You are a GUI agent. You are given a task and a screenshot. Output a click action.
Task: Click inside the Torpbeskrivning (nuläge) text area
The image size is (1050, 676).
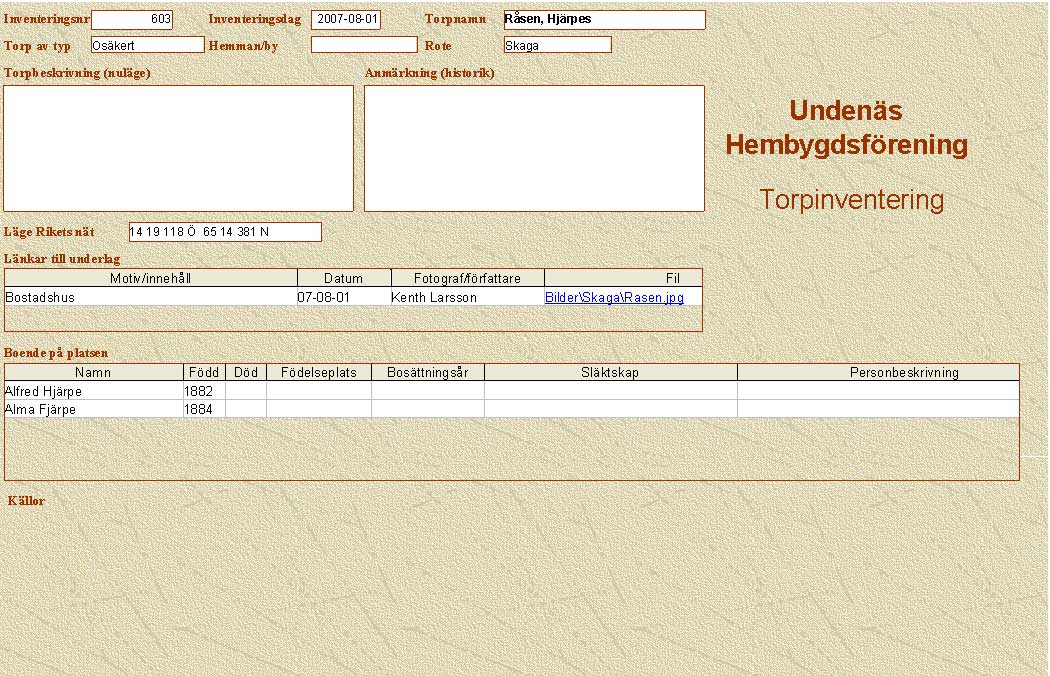(179, 148)
